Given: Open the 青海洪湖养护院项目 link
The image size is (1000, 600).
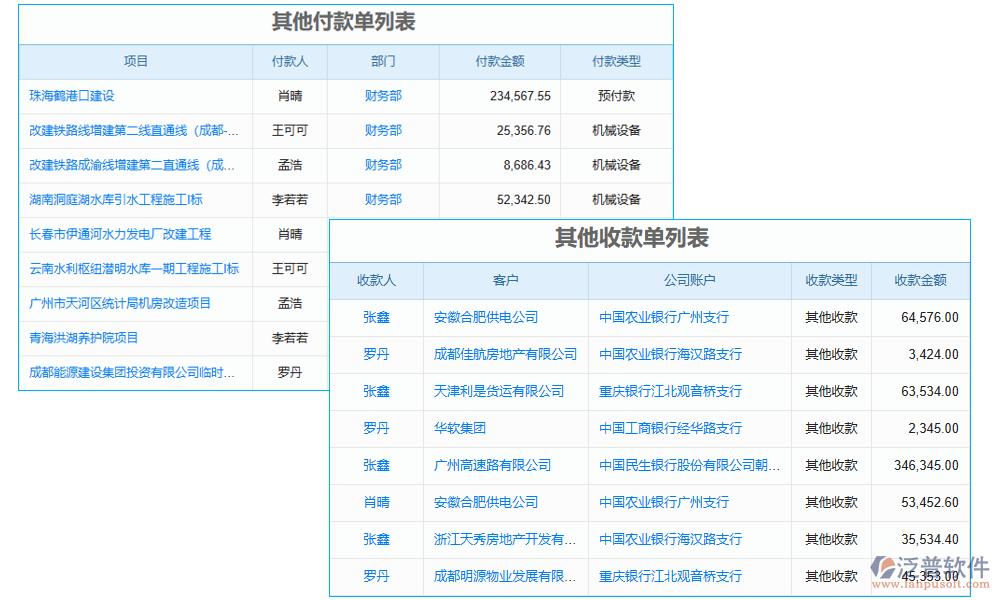Looking at the screenshot, I should [83, 338].
